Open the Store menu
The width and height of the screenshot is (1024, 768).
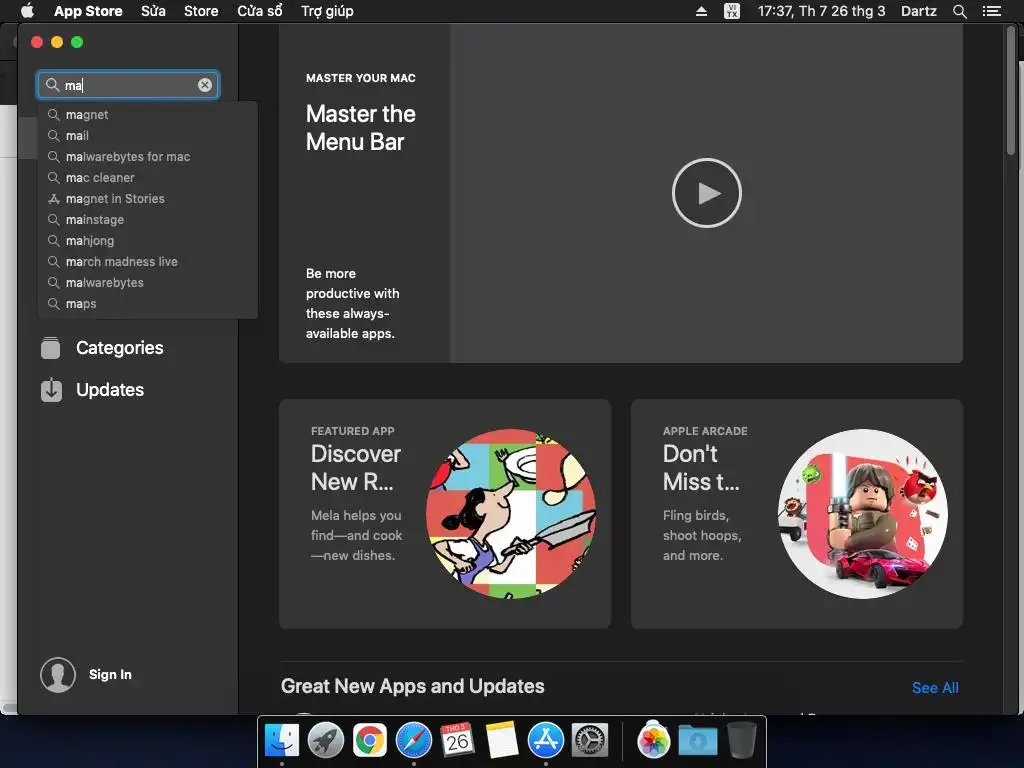[x=201, y=11]
